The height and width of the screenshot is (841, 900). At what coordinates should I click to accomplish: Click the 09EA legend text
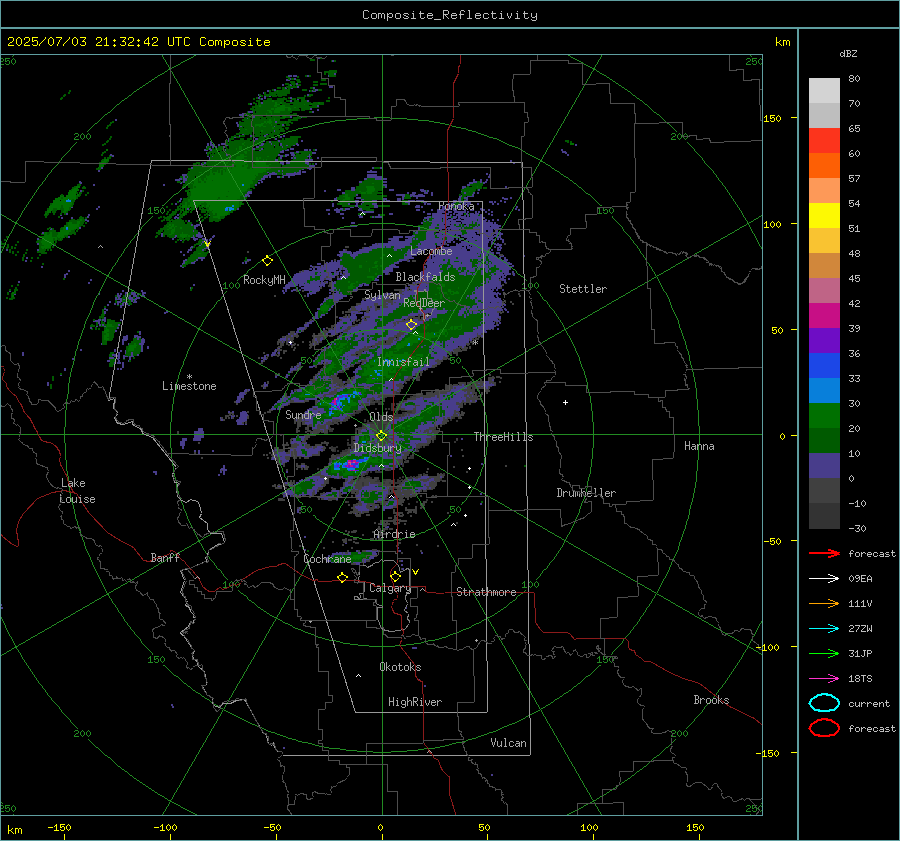(x=860, y=579)
